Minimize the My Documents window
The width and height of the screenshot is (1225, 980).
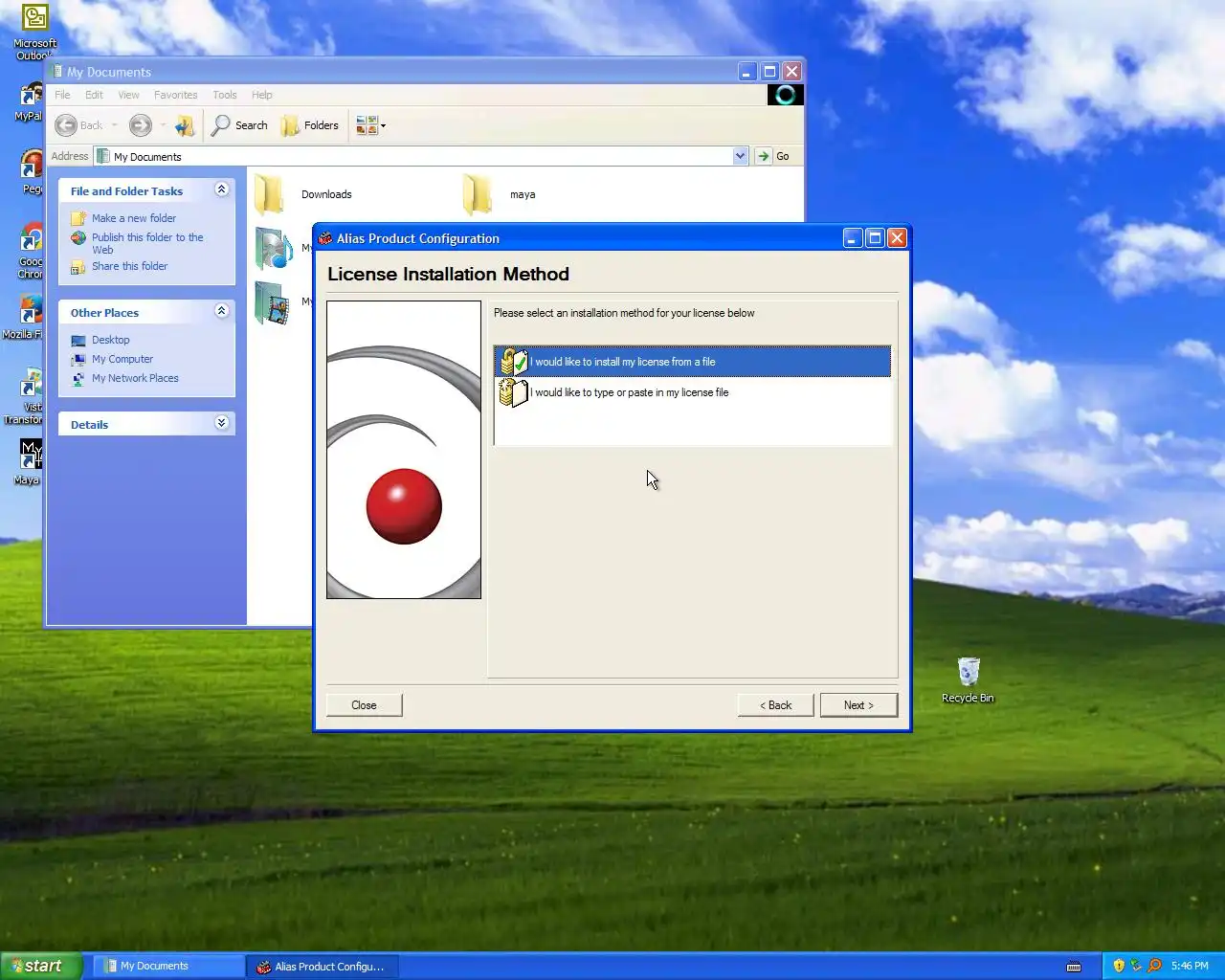747,72
